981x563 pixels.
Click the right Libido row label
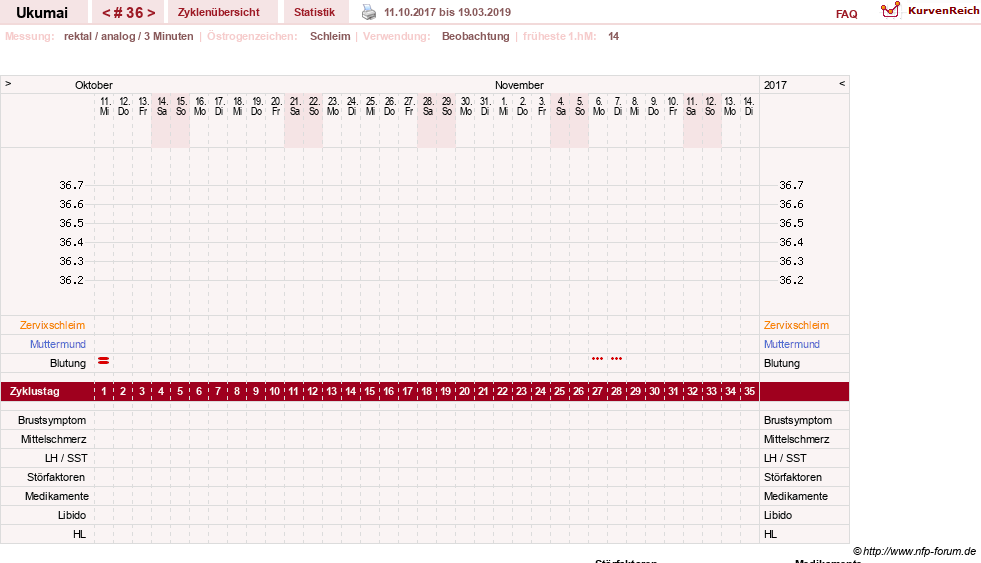click(x=778, y=515)
